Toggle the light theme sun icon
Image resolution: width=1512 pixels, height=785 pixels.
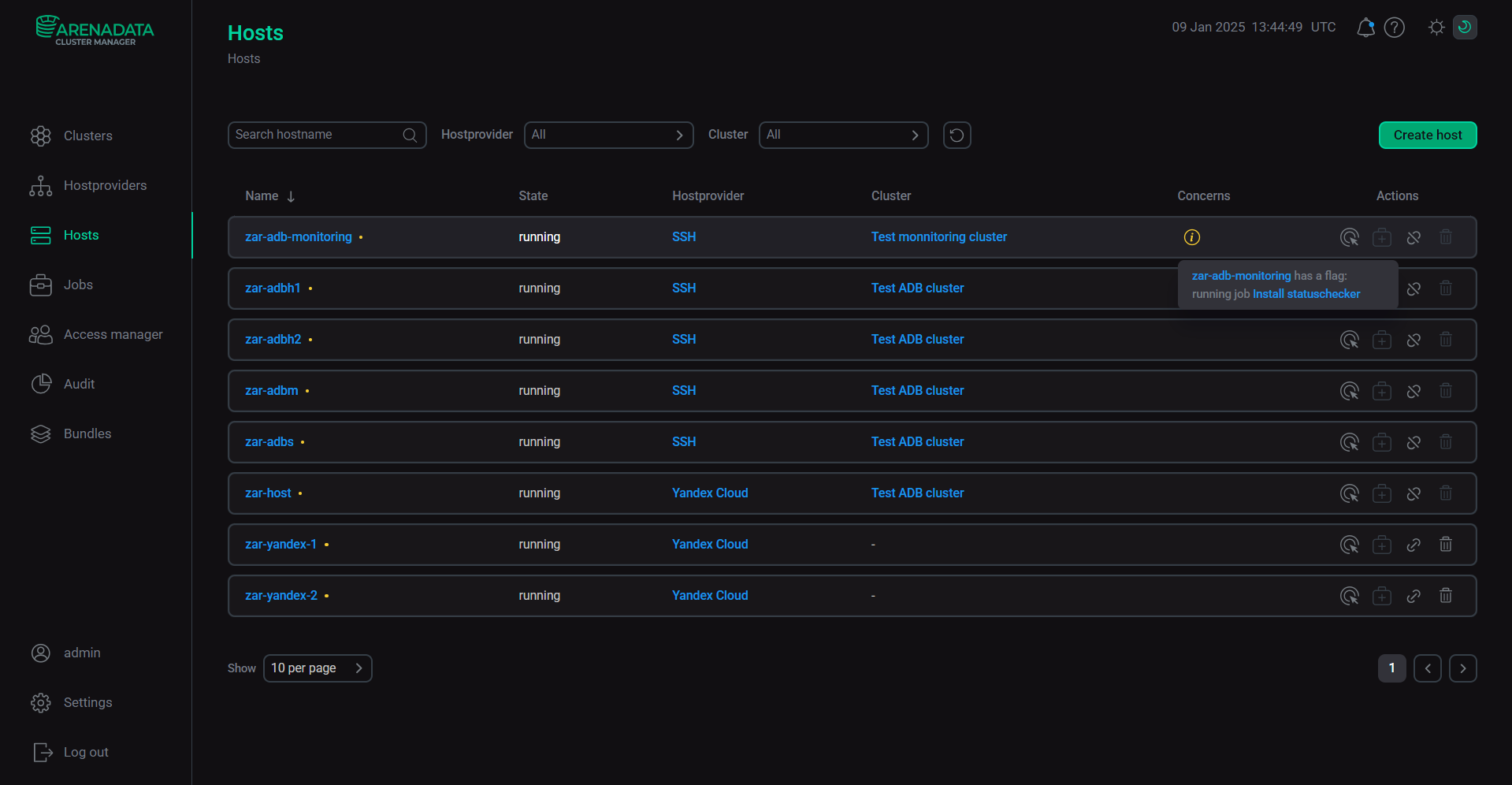[1436, 28]
